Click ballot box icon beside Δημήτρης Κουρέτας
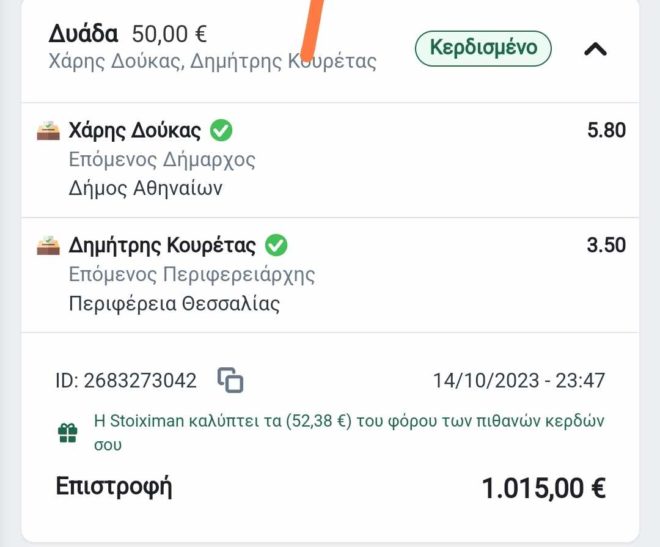 (48, 246)
